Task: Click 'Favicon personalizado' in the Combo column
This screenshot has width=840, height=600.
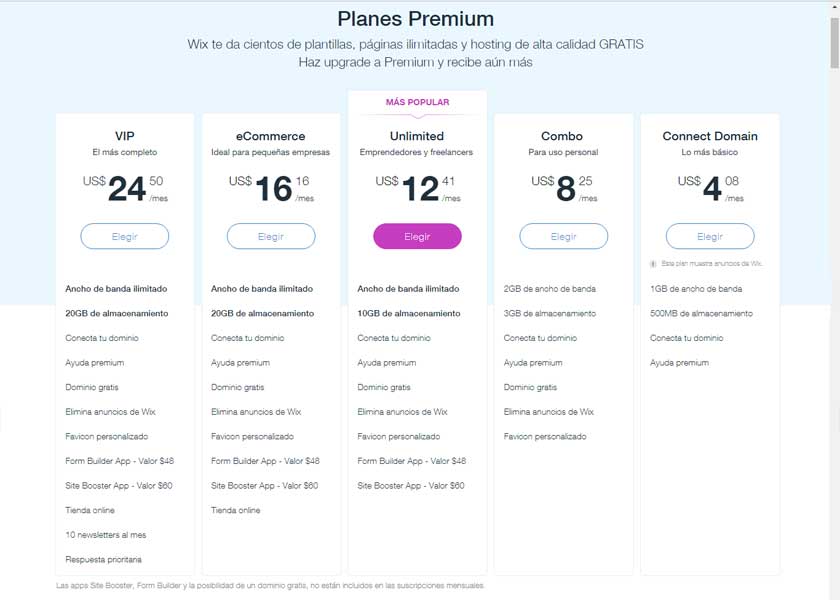Action: (545, 436)
